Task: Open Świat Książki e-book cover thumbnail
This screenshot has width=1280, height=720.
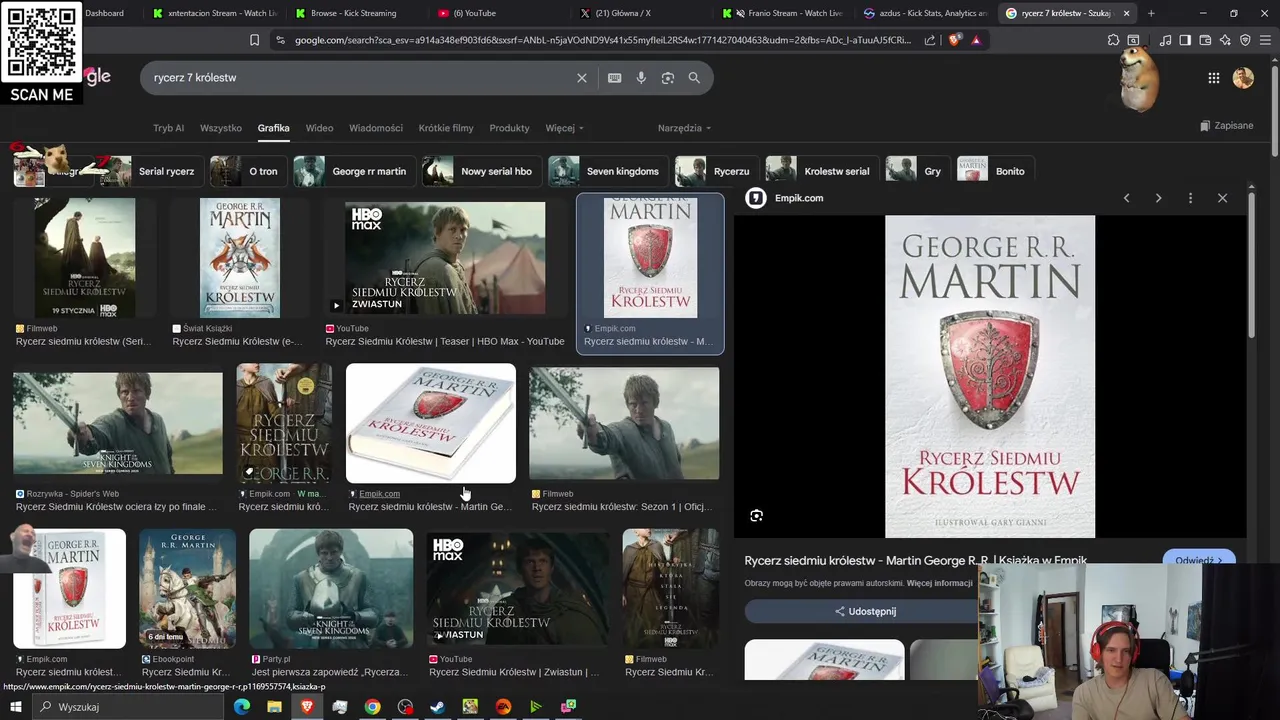Action: coord(239,259)
